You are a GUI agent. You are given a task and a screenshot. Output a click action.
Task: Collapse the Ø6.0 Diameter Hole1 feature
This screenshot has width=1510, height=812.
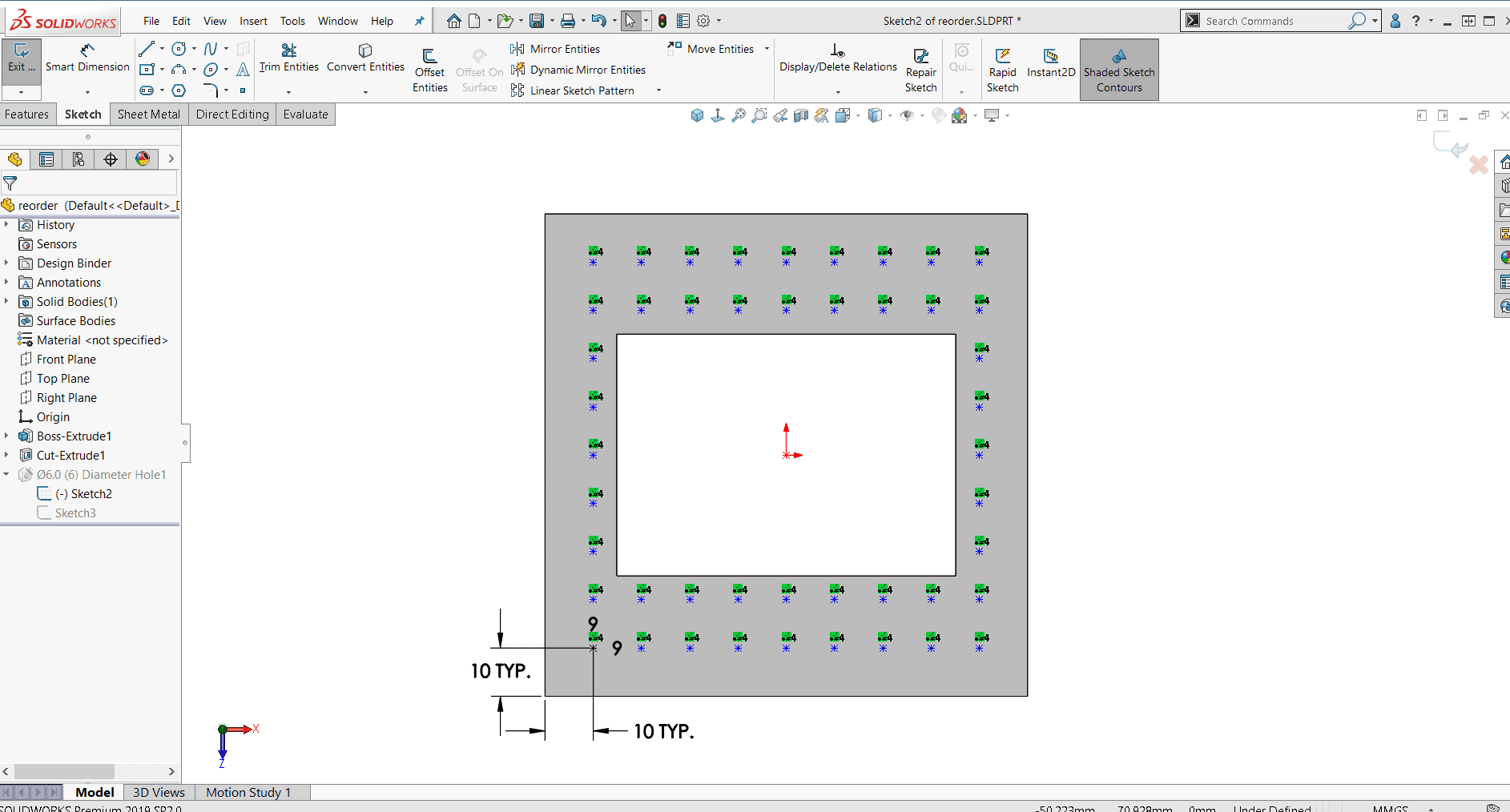6,475
